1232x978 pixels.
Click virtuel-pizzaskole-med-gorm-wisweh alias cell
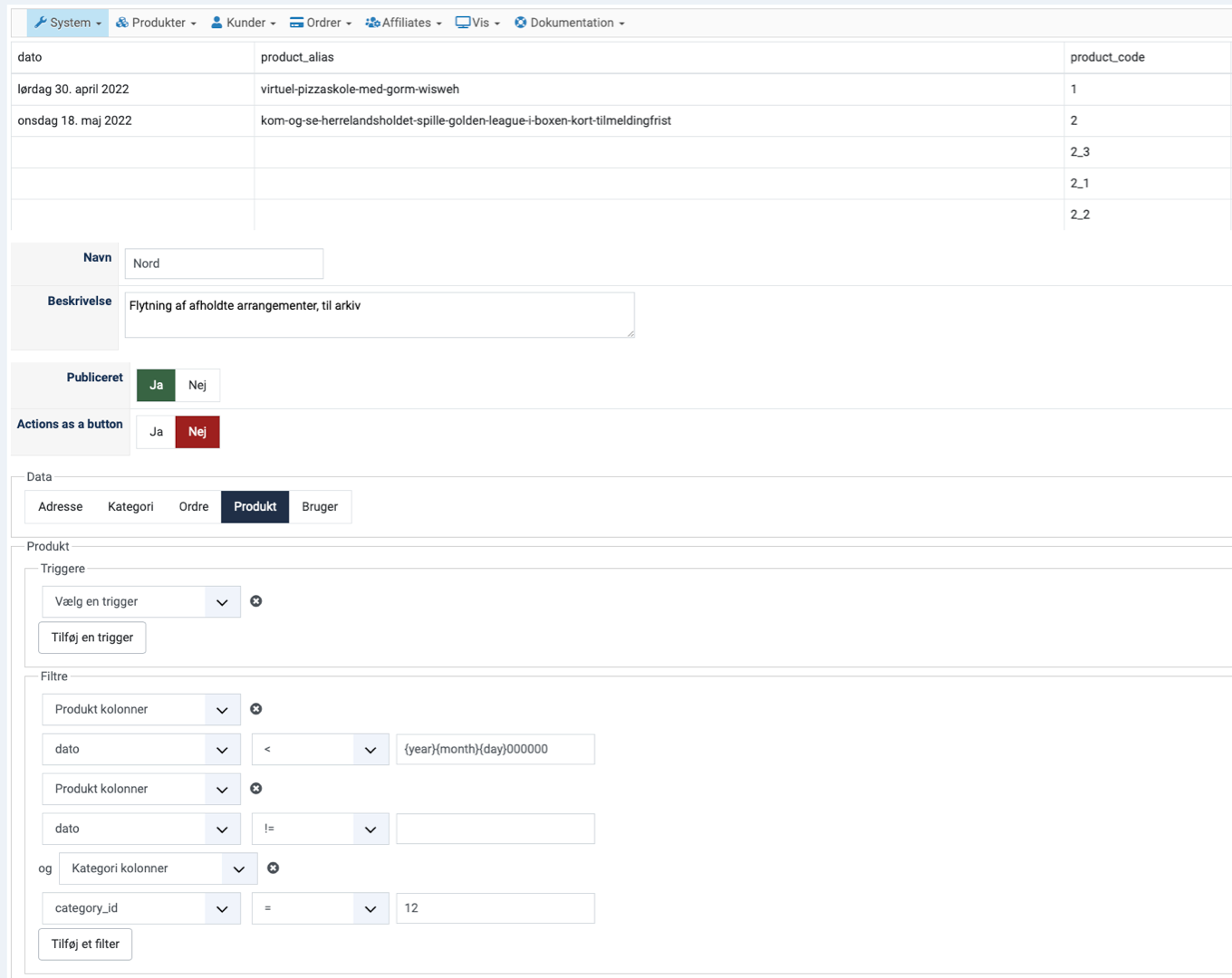(659, 89)
